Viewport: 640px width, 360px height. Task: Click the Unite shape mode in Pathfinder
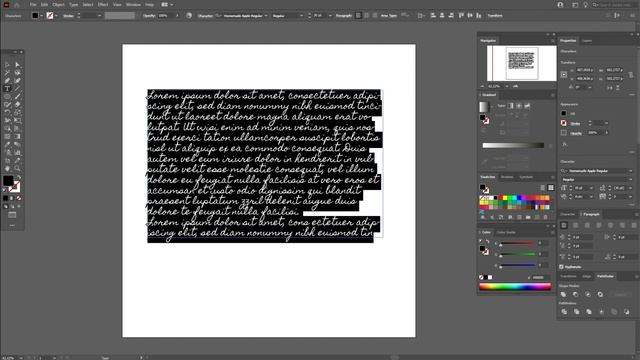coord(564,294)
